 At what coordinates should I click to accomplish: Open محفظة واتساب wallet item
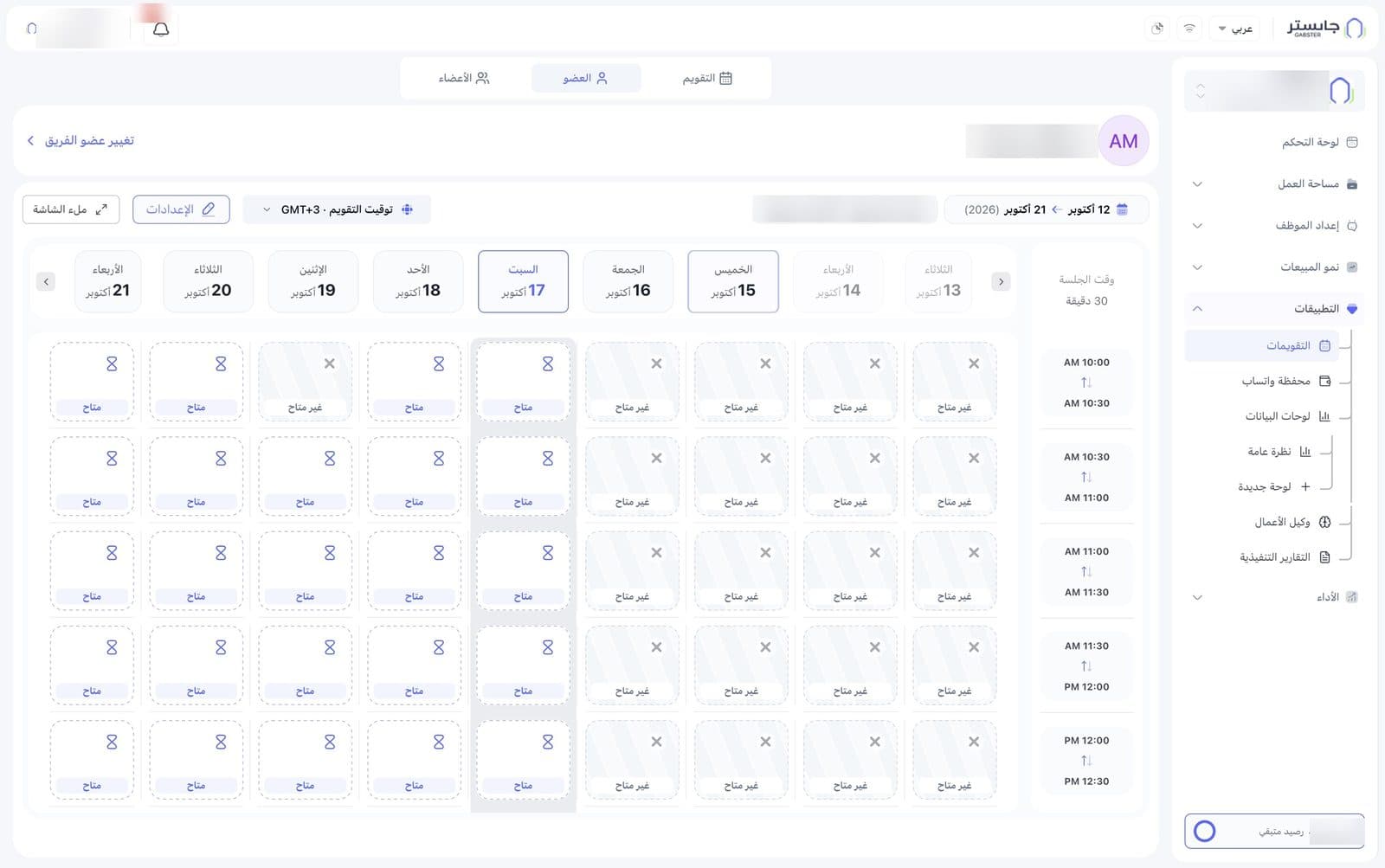point(1285,381)
